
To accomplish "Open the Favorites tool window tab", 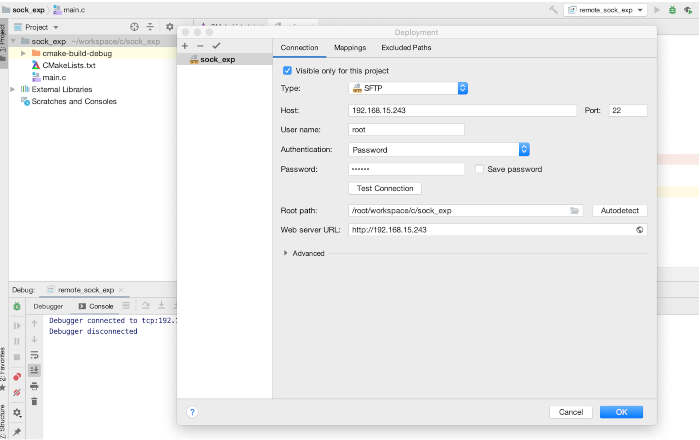I will pyautogui.click(x=3, y=369).
